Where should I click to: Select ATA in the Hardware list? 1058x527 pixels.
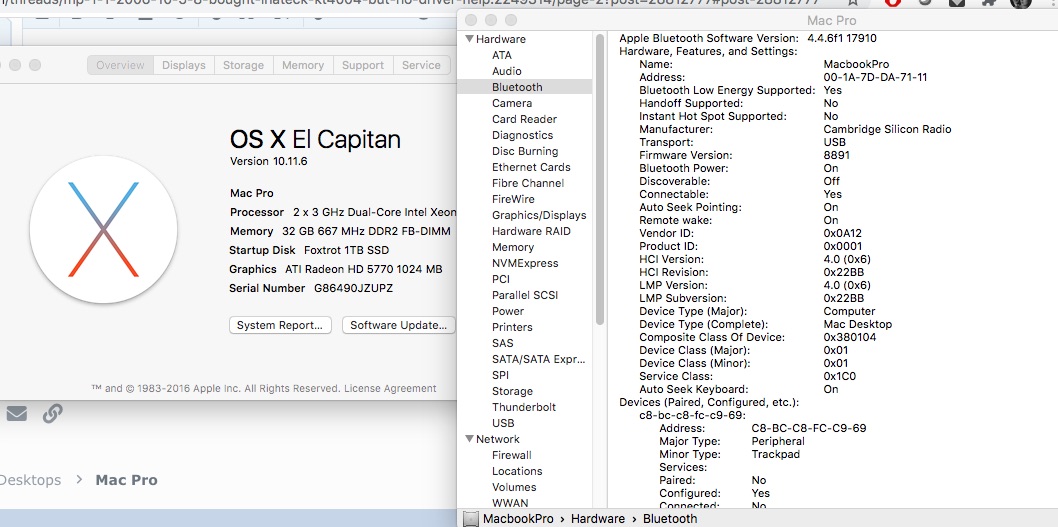point(501,55)
